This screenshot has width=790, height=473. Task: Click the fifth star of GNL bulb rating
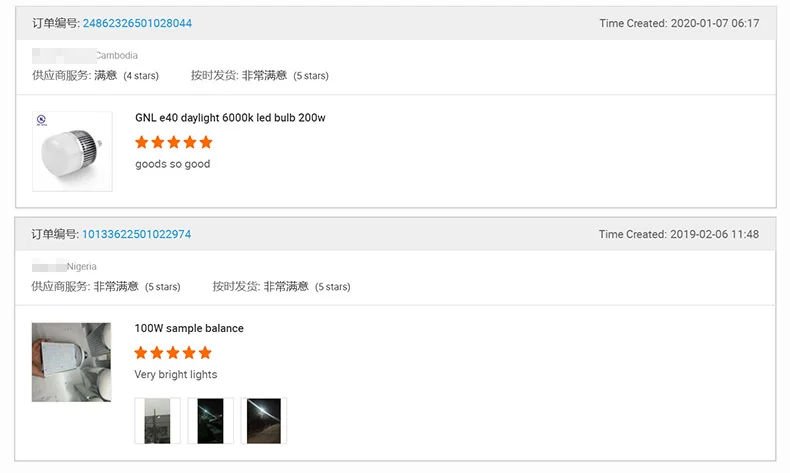tap(206, 142)
